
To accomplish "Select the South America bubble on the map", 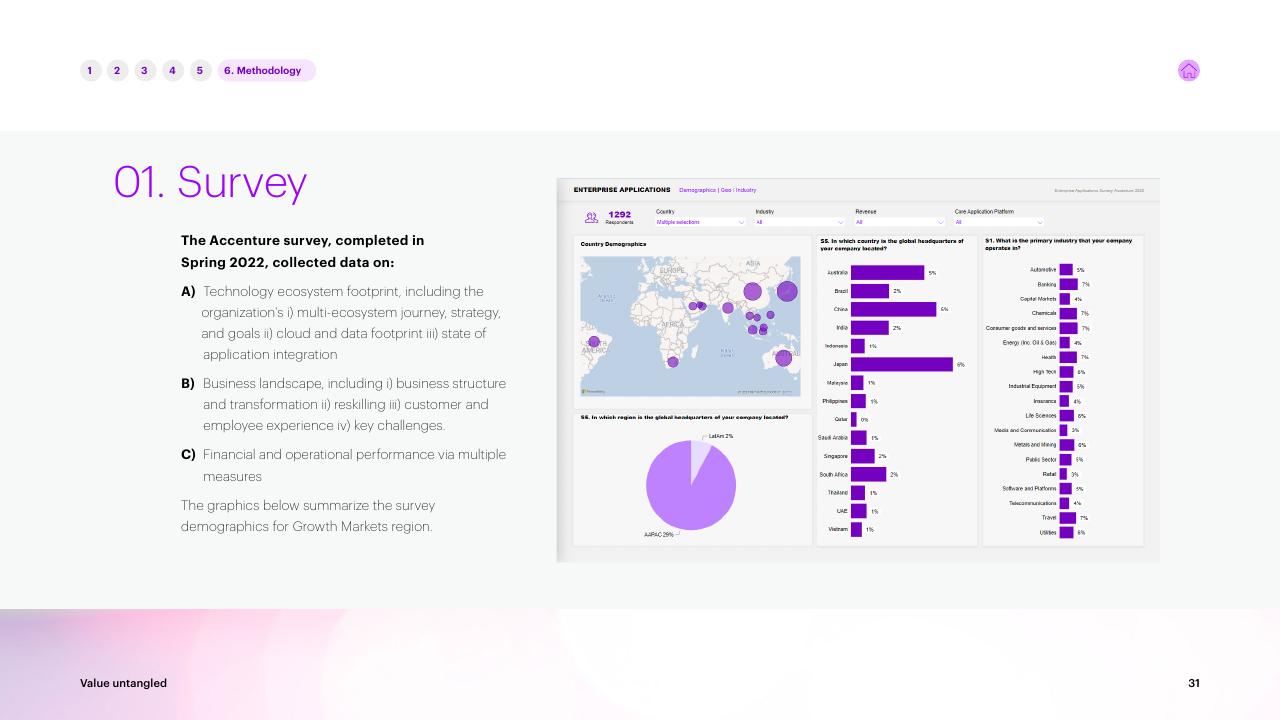I will (x=594, y=342).
